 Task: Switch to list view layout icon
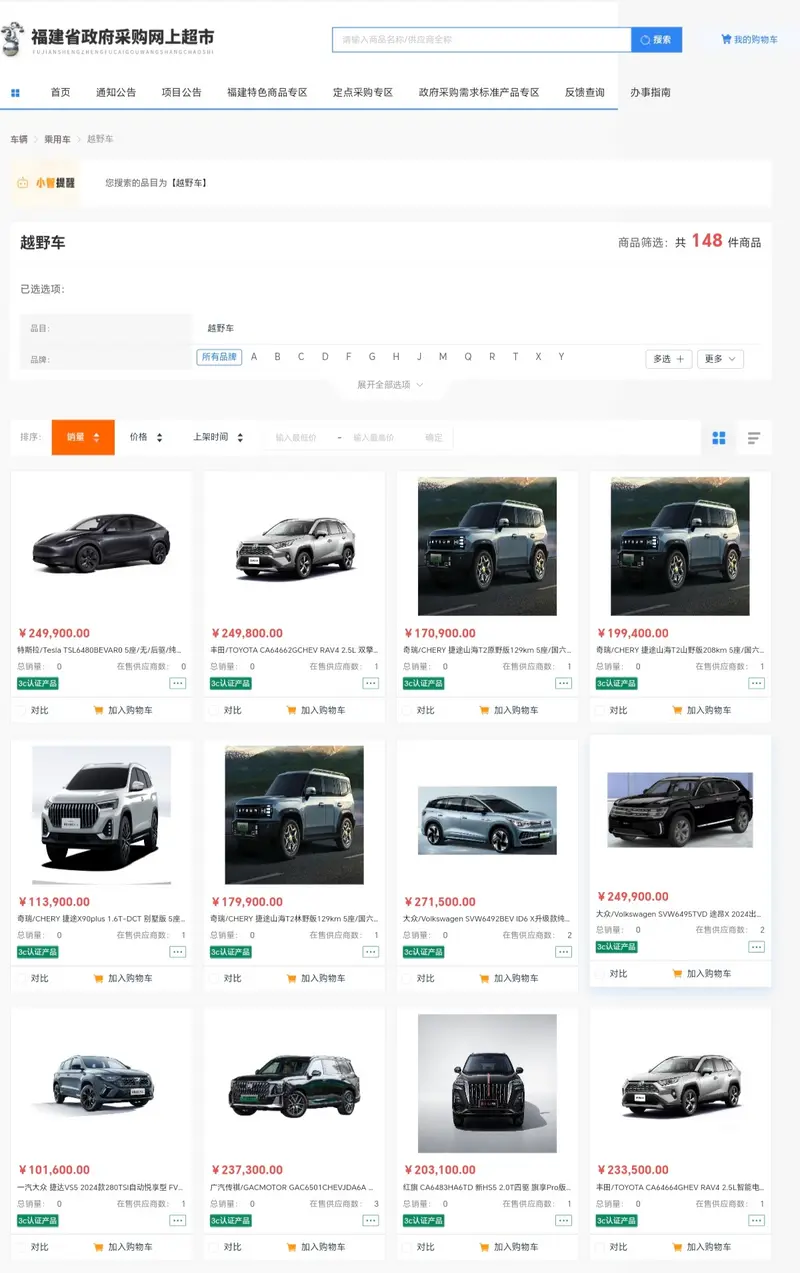(754, 438)
